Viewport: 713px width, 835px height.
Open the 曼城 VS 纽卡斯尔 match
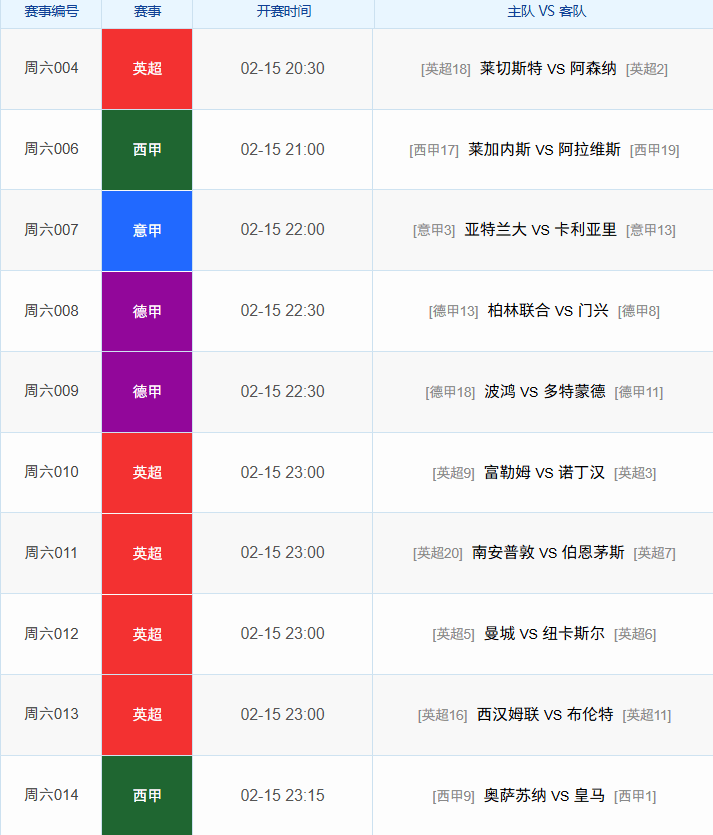pos(544,634)
